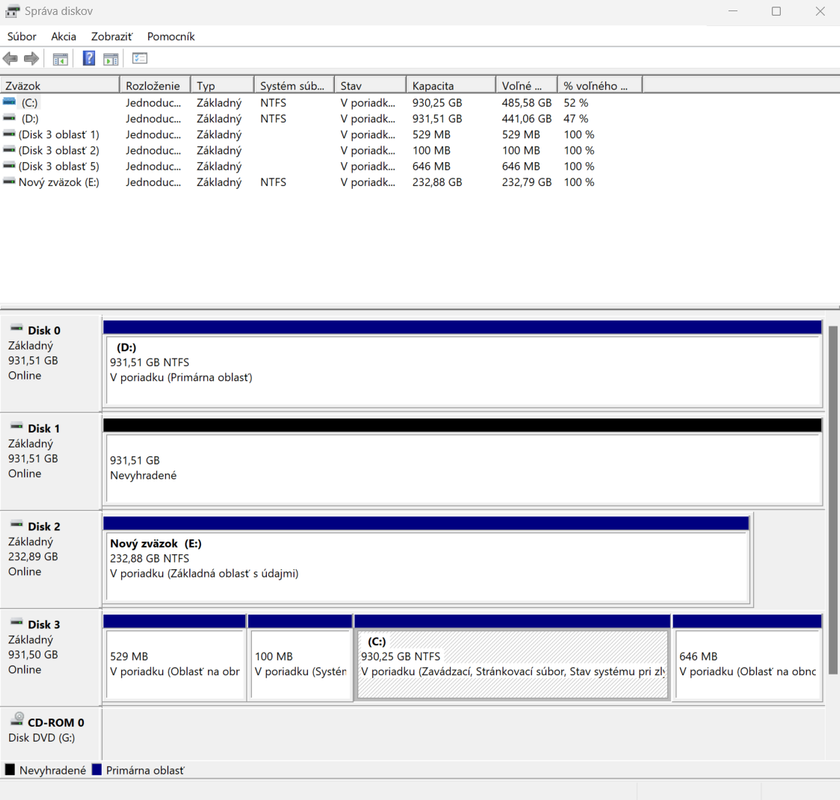Sort by the Kapacita column header

coord(451,85)
